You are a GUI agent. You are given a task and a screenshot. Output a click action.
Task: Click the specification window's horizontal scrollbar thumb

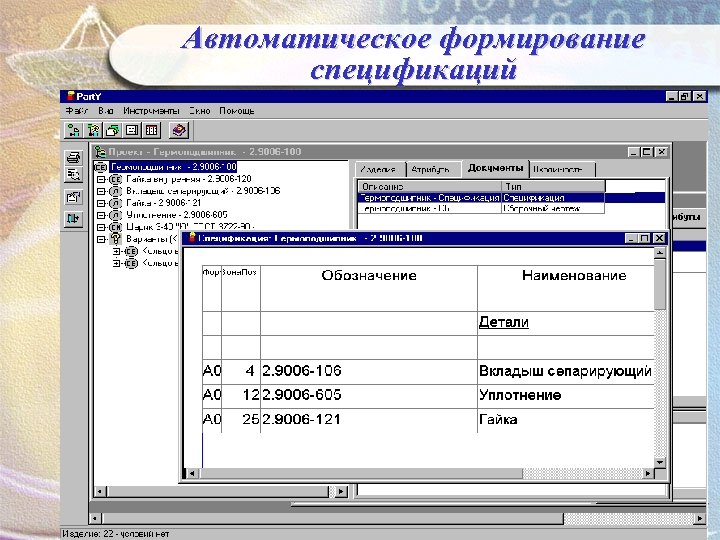click(361, 473)
